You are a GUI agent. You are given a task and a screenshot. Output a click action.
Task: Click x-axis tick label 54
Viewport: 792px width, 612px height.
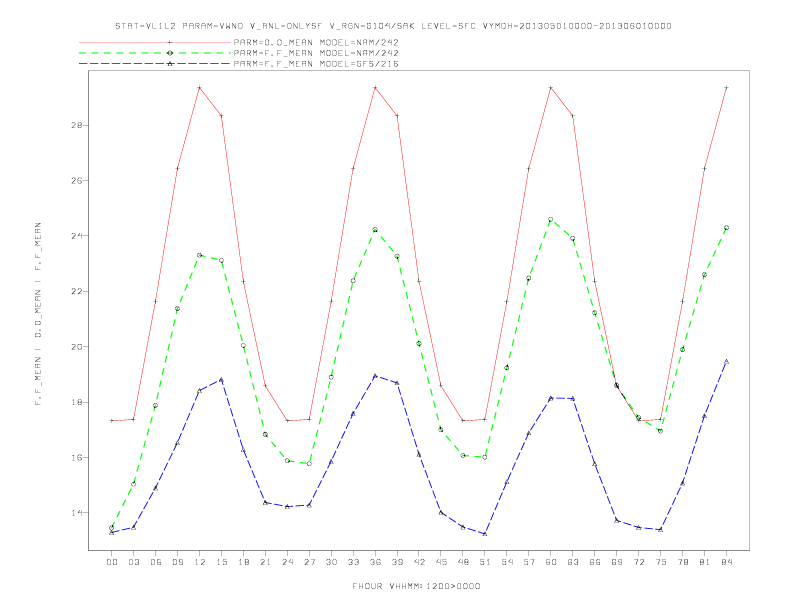click(x=507, y=562)
